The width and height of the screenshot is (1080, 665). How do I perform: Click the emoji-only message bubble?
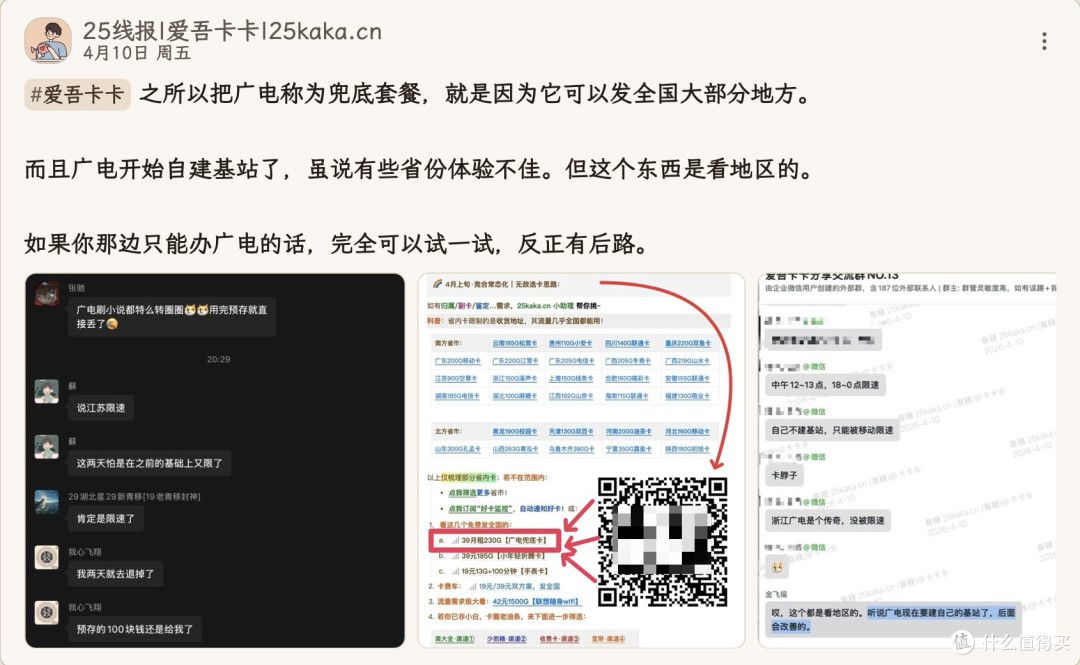pyautogui.click(x=777, y=568)
